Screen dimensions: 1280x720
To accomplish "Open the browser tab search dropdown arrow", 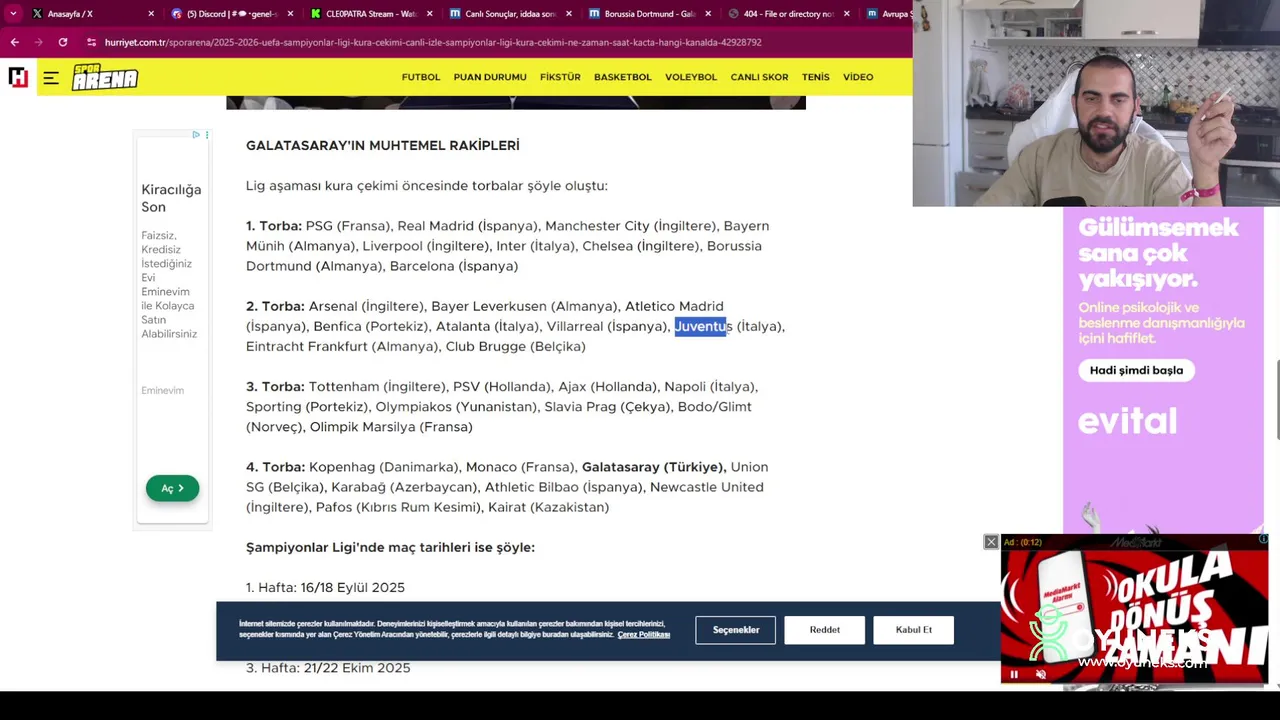I will coord(12,14).
